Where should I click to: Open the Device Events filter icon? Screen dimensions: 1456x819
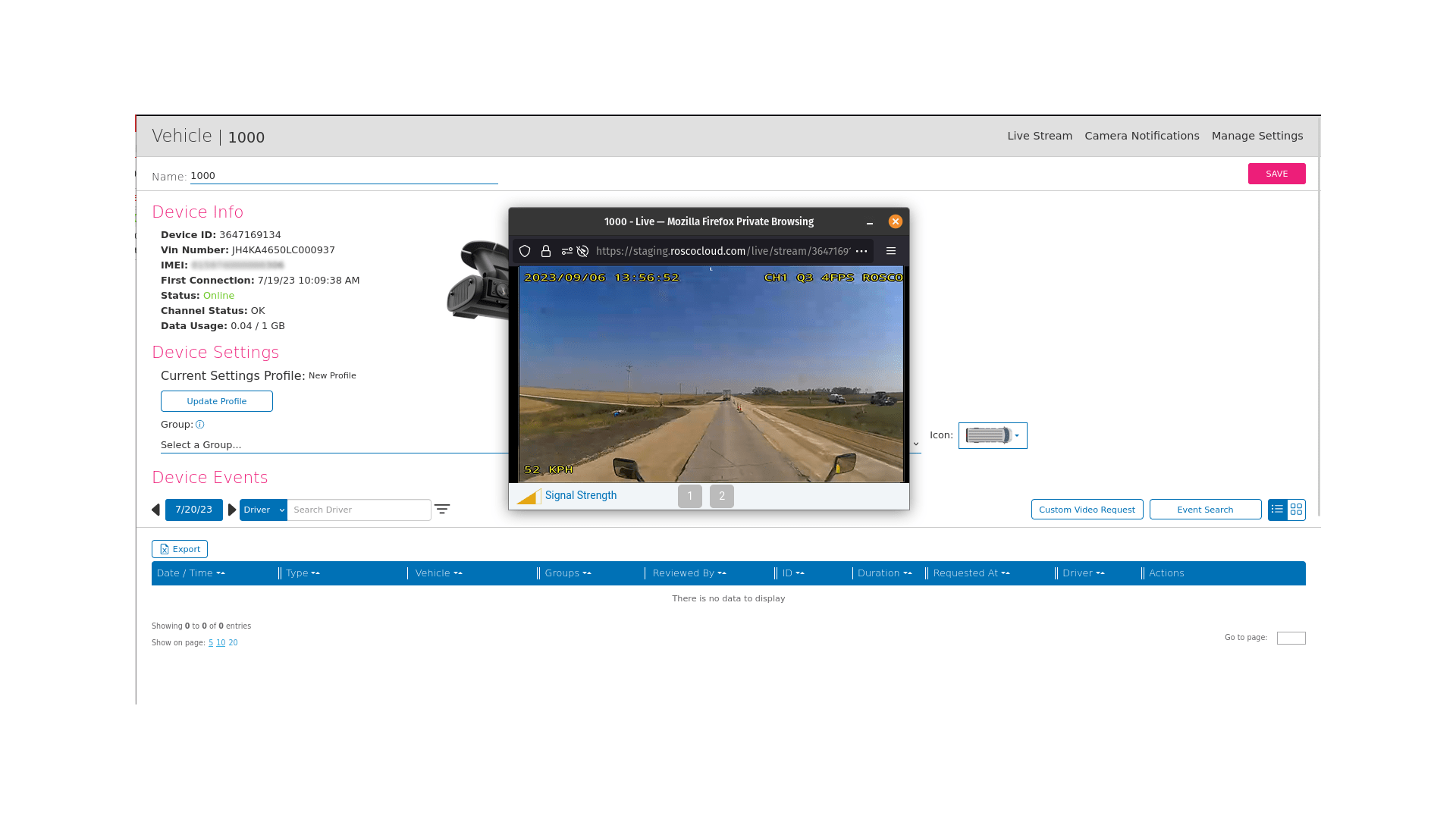(x=442, y=510)
